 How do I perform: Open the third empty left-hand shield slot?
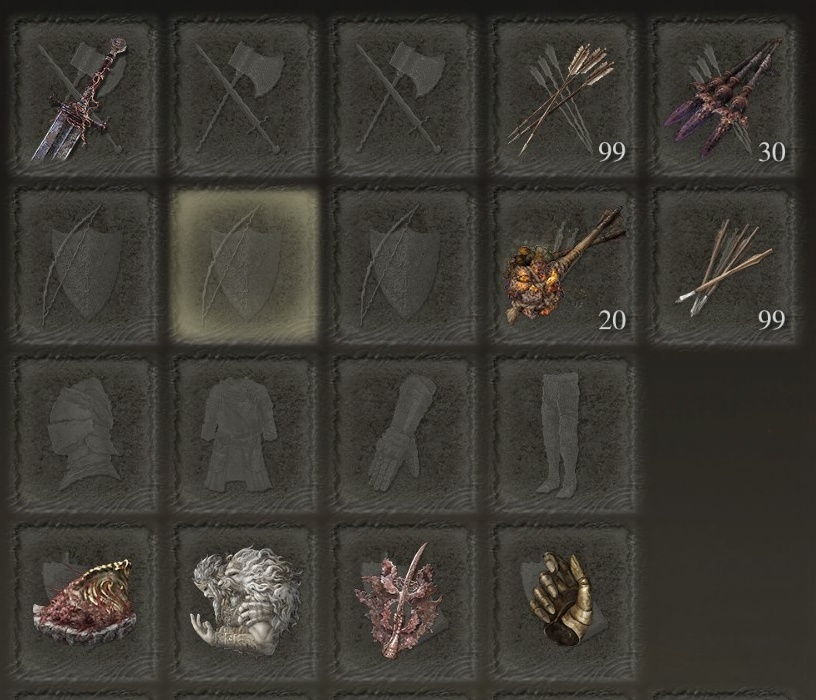(x=404, y=265)
